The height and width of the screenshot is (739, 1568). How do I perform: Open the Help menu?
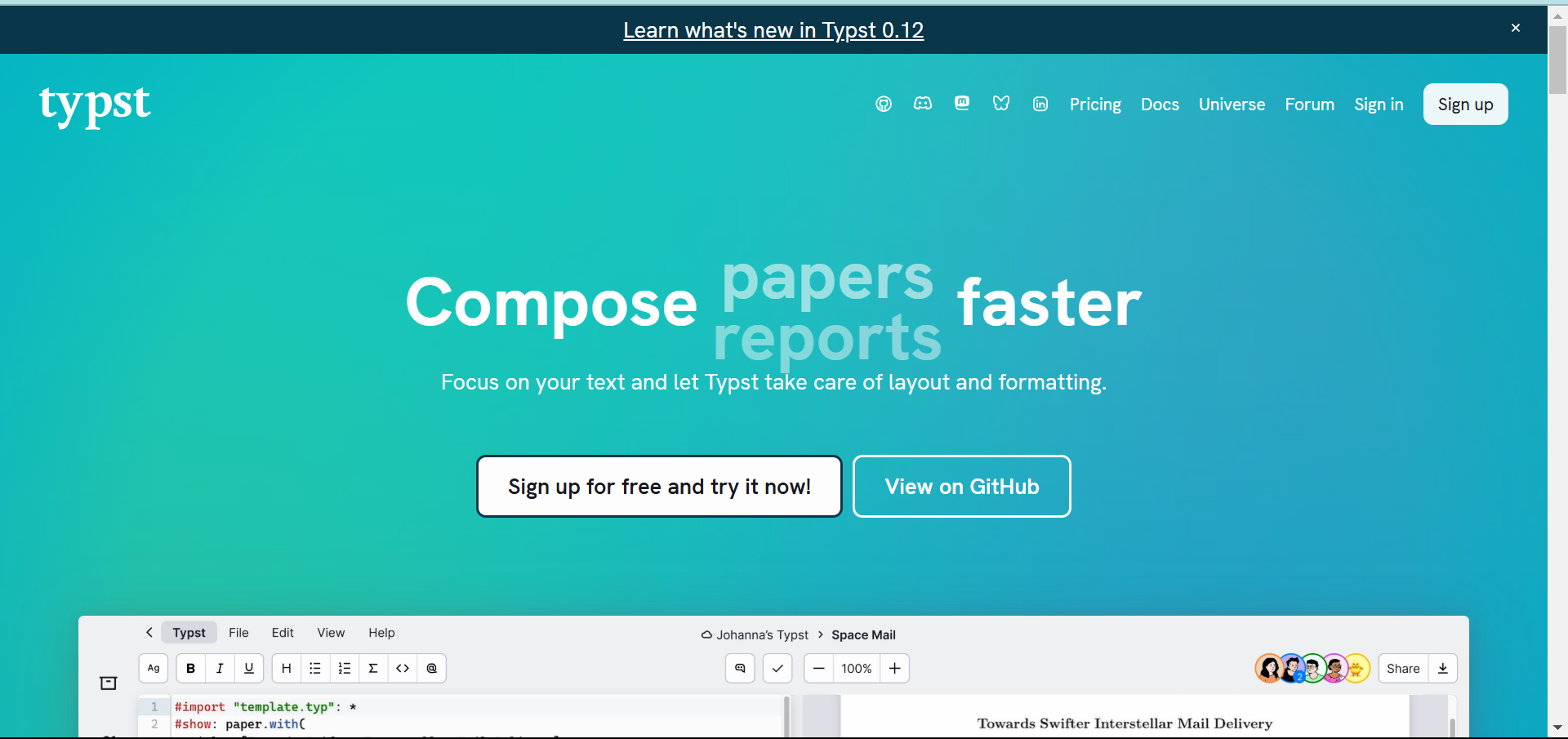click(381, 633)
